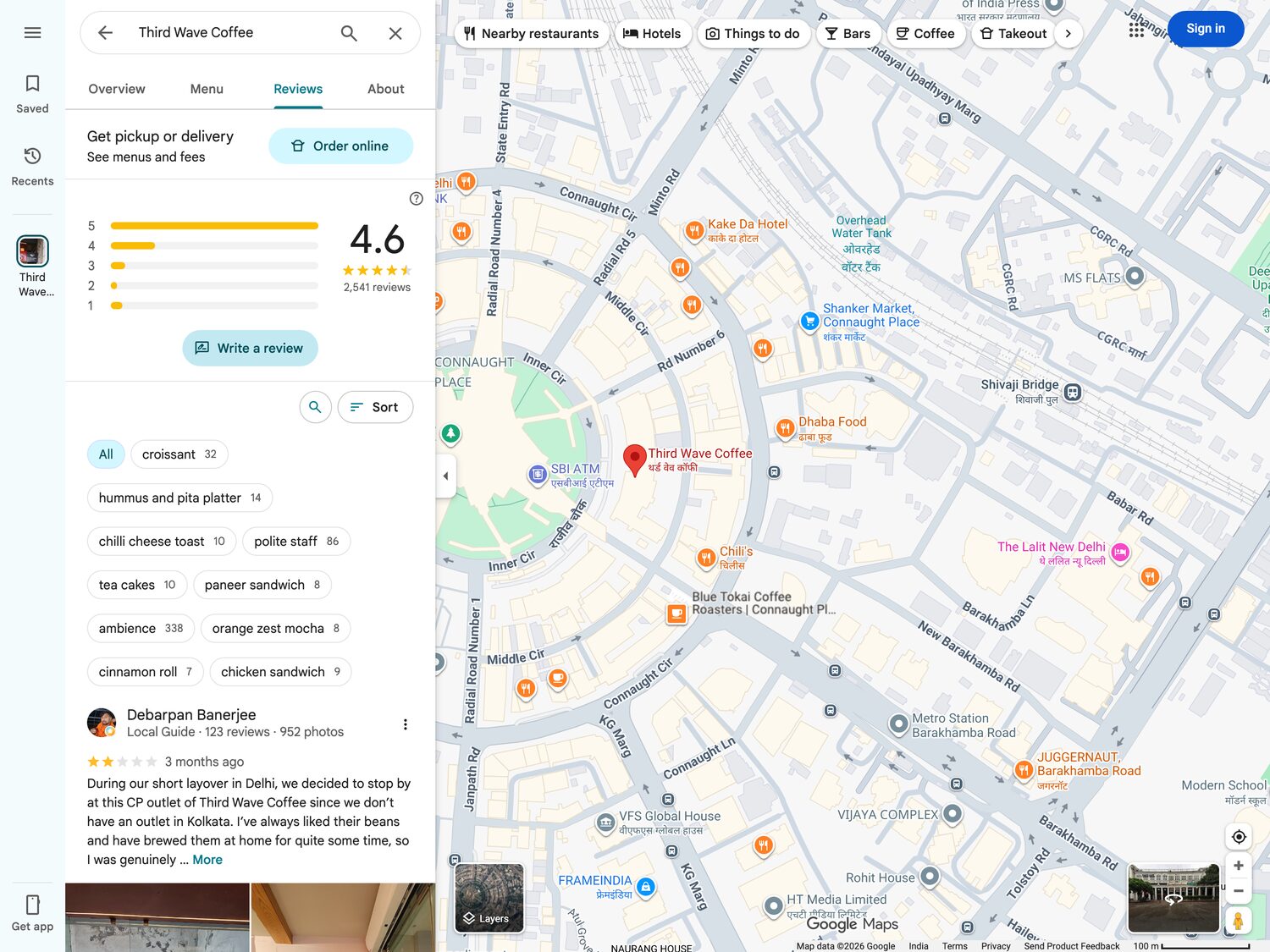The image size is (1270, 952).
Task: Click the 3-star rating bar
Action: click(x=214, y=266)
